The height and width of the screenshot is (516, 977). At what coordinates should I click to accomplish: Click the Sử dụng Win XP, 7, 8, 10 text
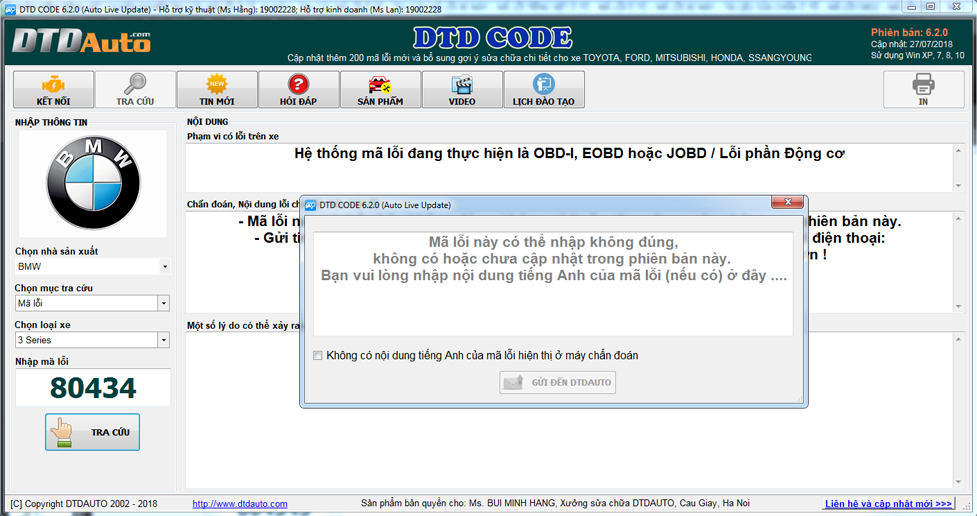[917, 55]
